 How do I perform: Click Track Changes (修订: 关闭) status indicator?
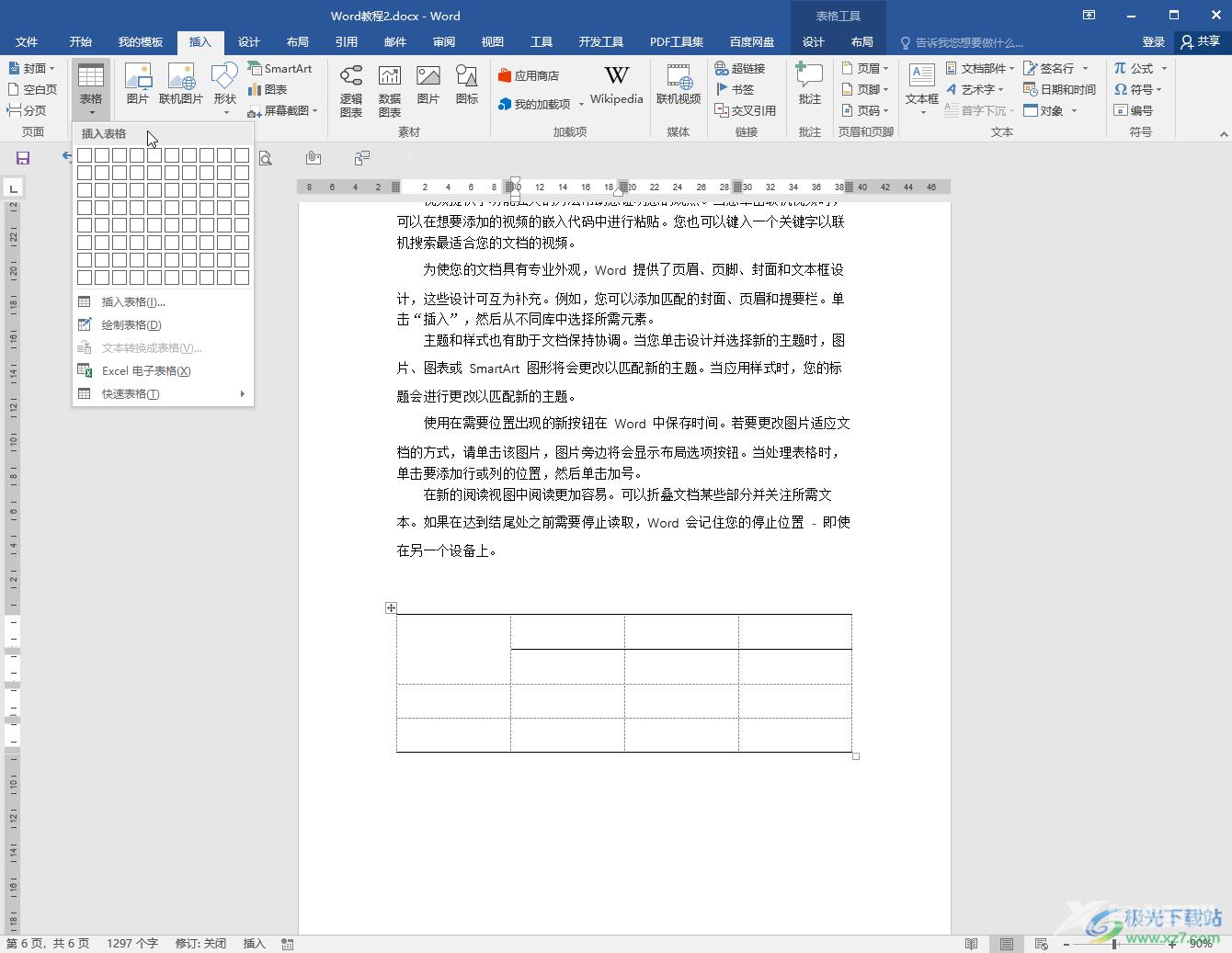(x=200, y=944)
